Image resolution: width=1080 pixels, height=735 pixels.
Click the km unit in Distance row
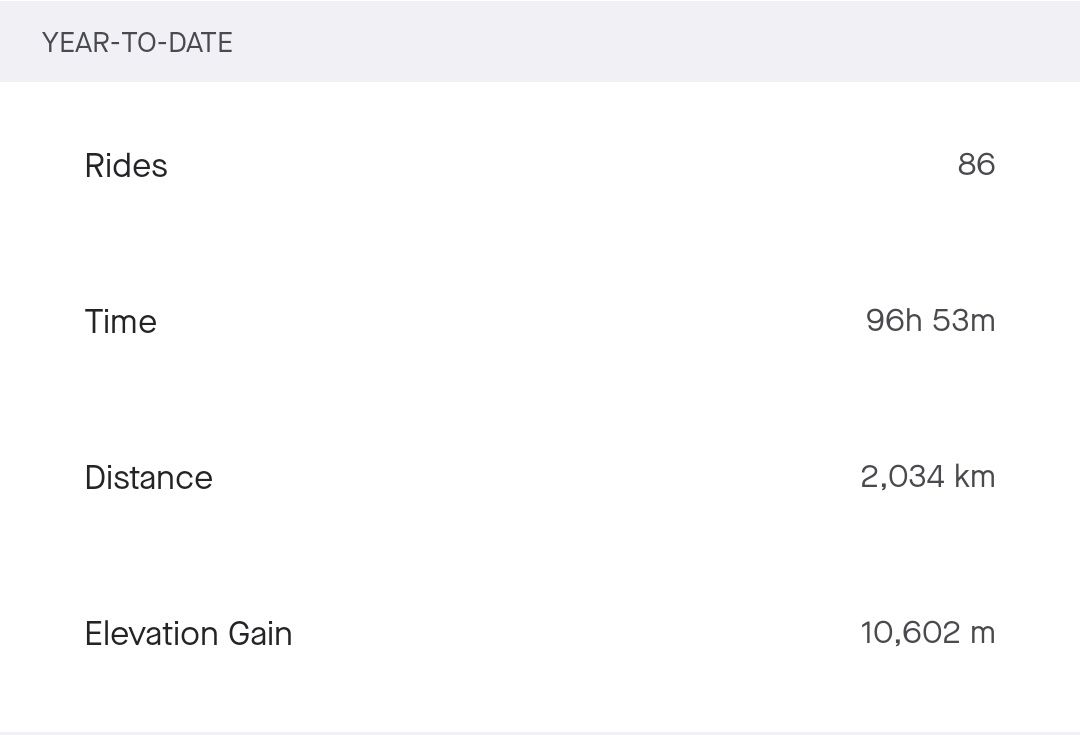975,477
